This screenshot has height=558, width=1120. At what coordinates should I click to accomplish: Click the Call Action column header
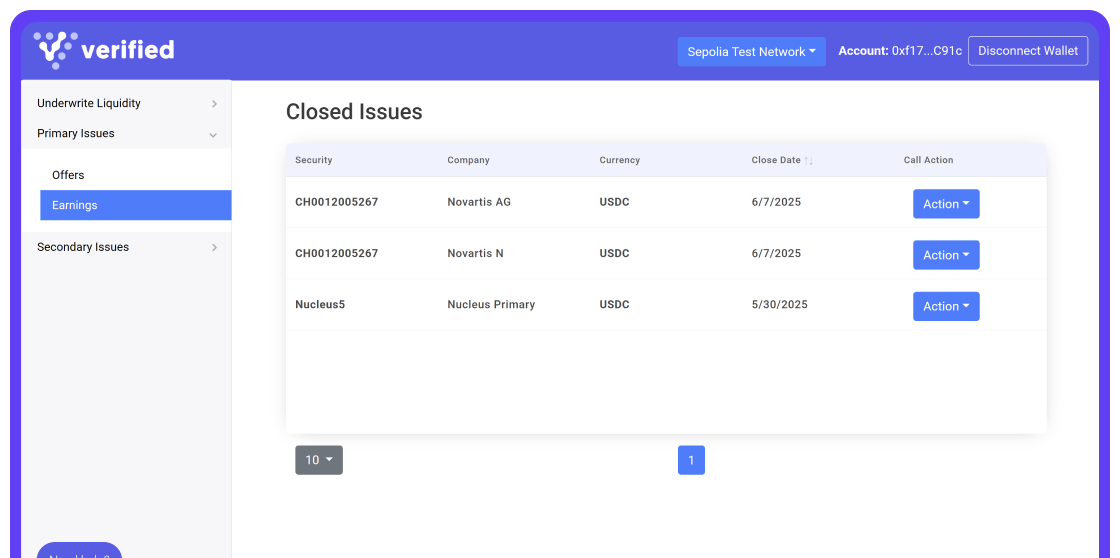click(928, 160)
